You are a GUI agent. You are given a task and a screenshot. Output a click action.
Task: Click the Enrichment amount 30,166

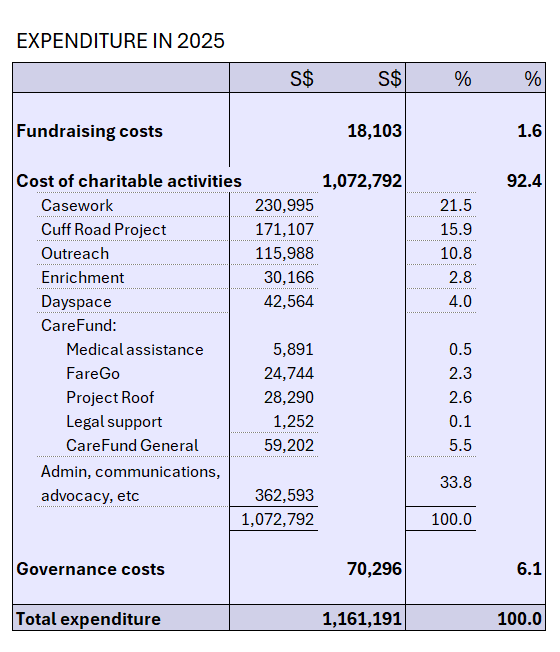[x=289, y=277]
